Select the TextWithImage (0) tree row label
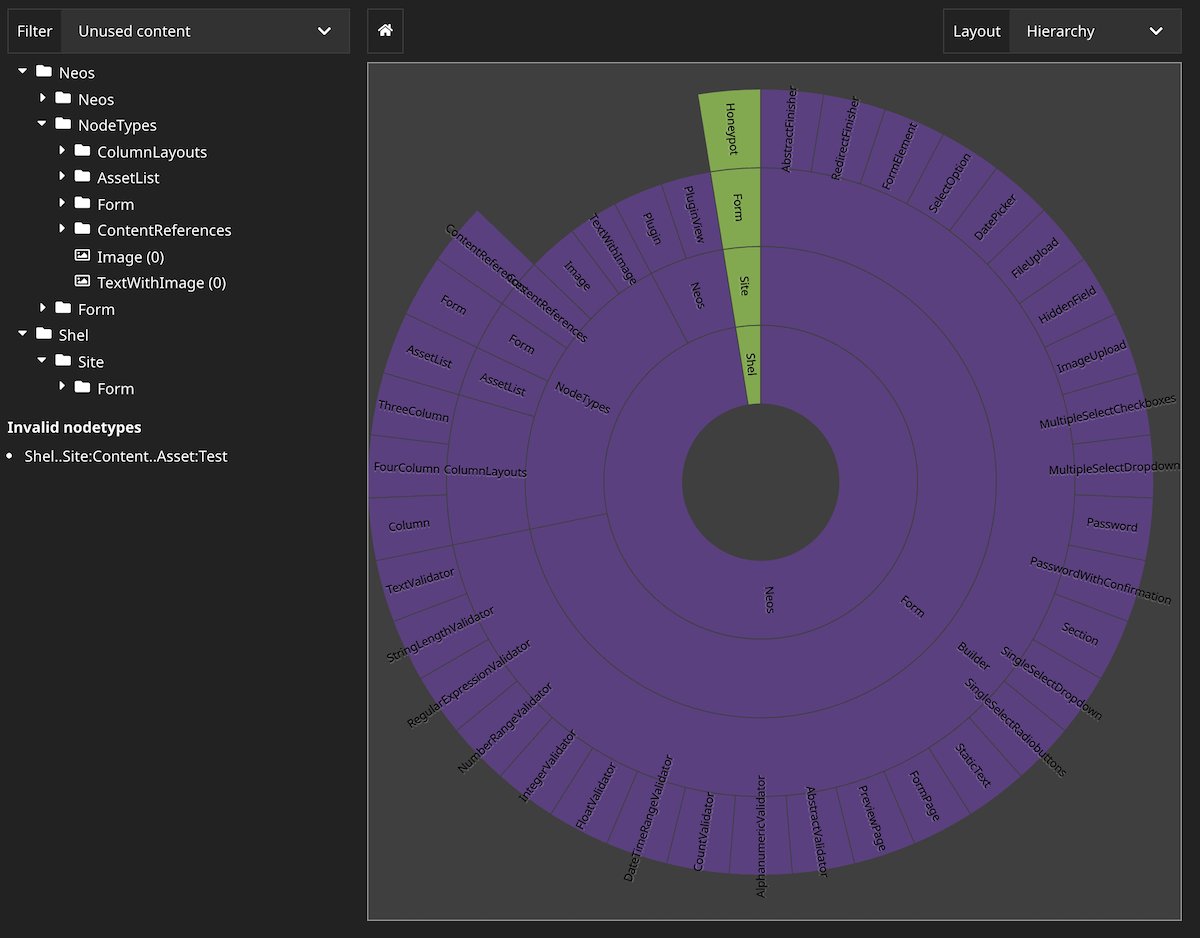The width and height of the screenshot is (1200, 938). 162,283
